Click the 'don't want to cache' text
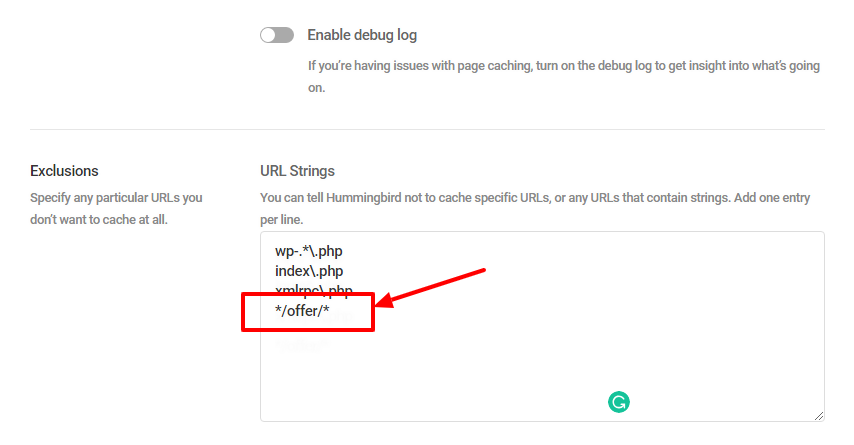 [82, 220]
